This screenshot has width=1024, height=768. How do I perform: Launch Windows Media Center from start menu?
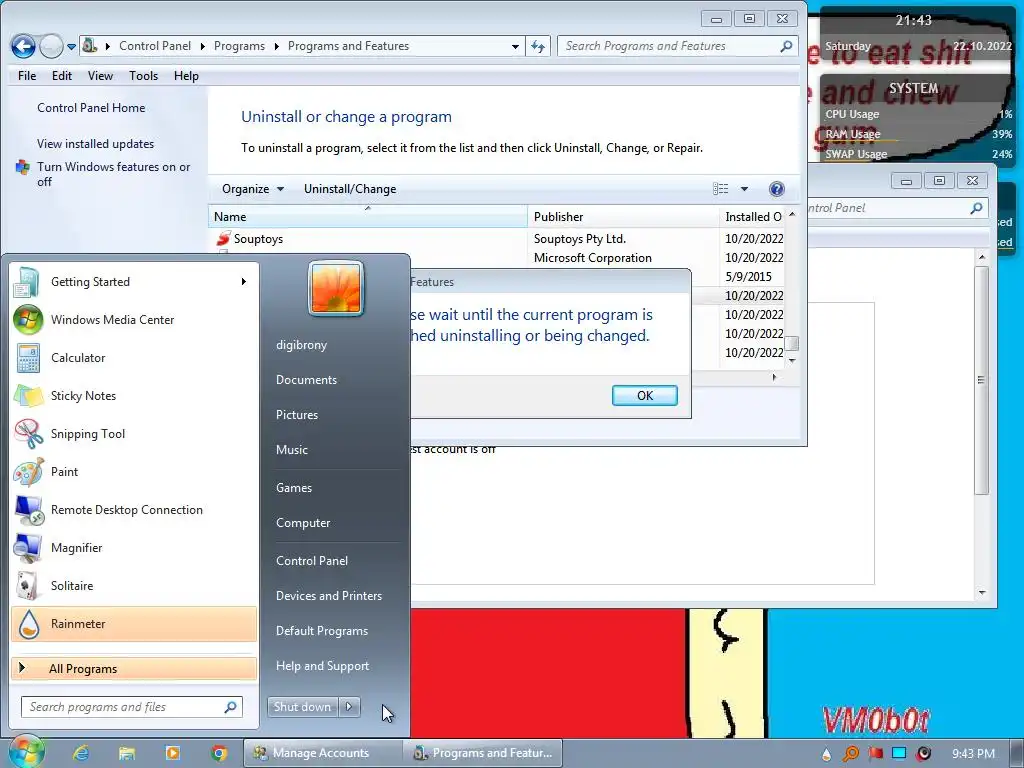click(133, 319)
